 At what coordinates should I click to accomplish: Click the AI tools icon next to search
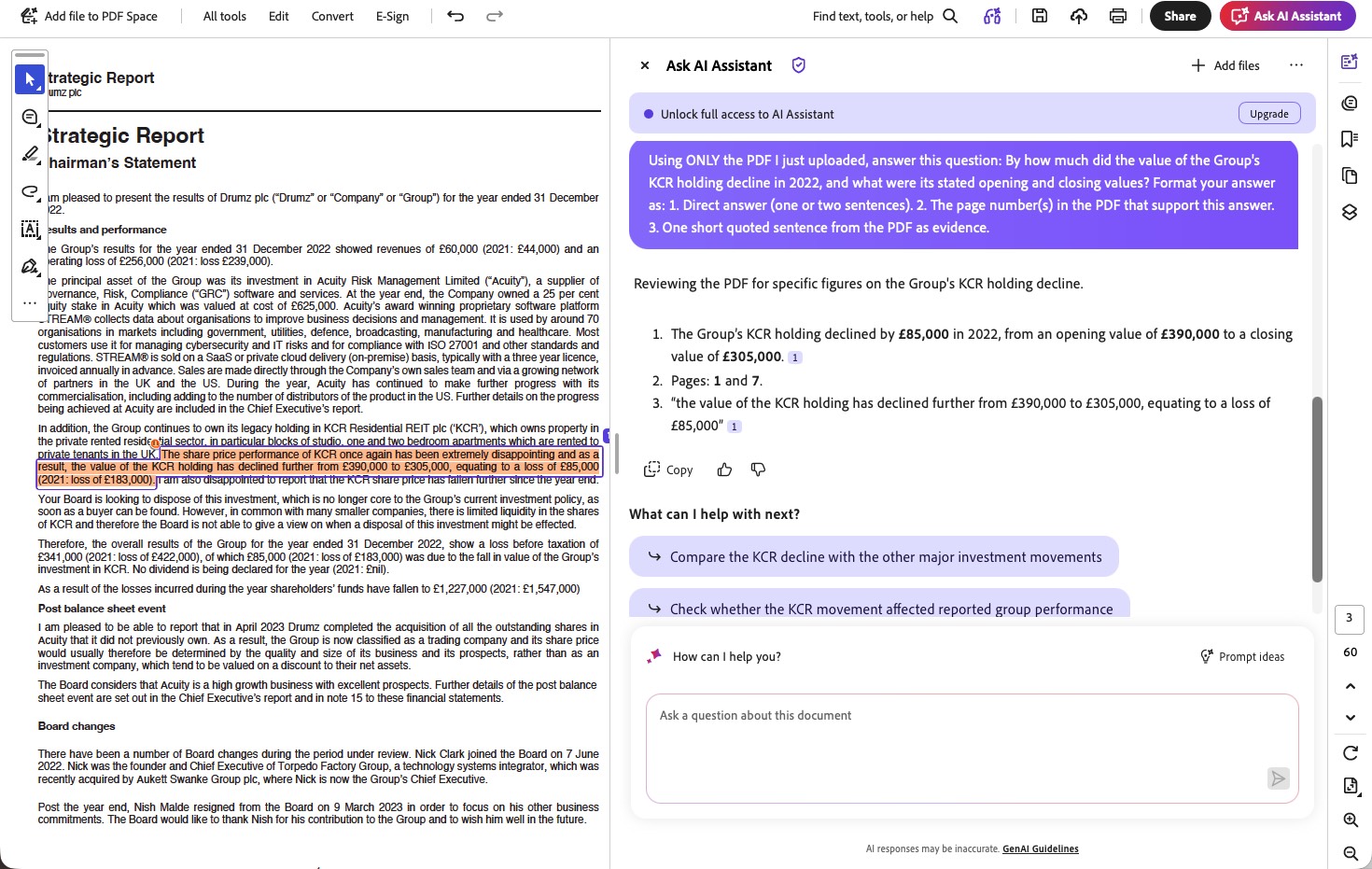(x=992, y=16)
